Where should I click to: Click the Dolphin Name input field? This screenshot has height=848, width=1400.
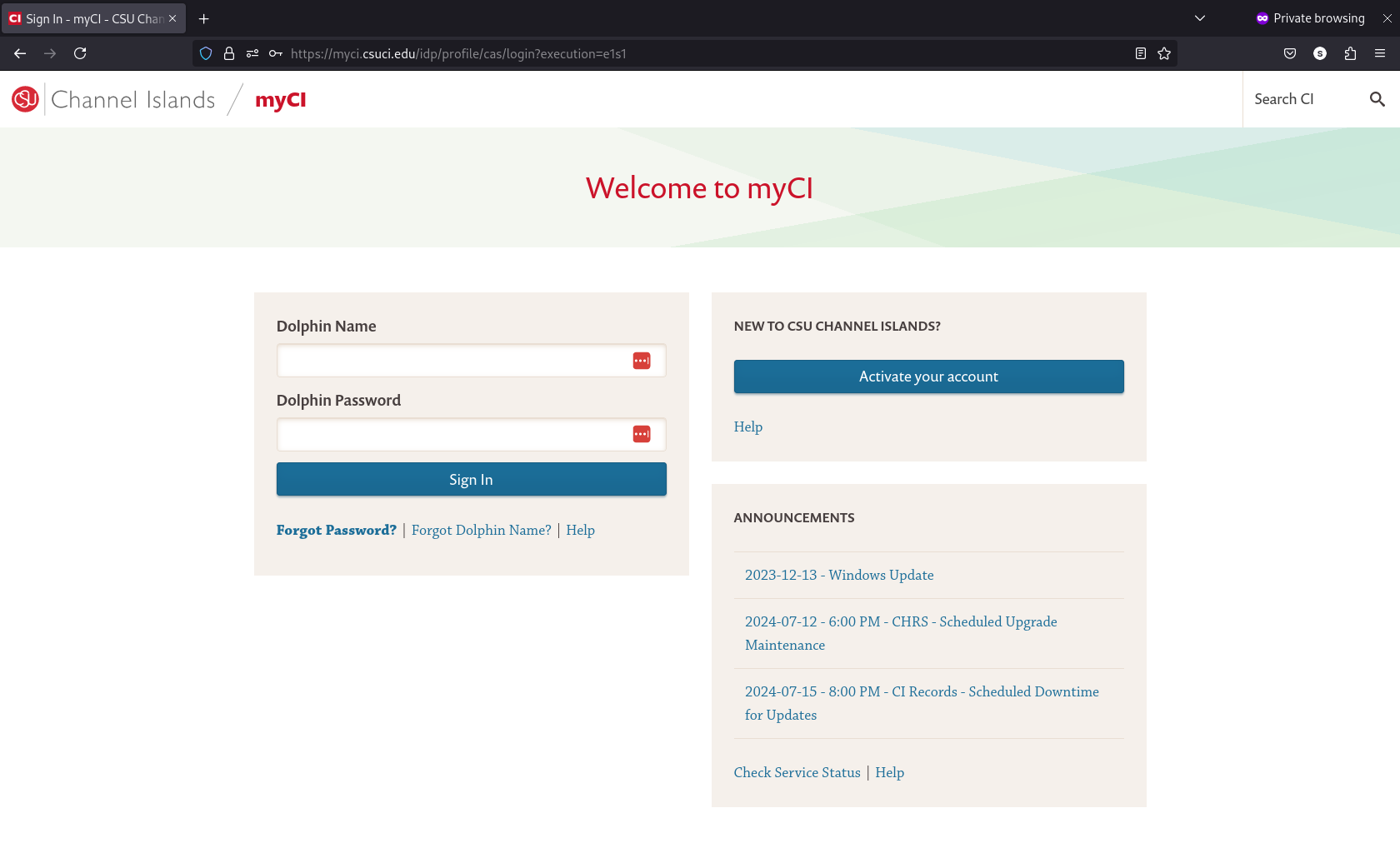(471, 361)
